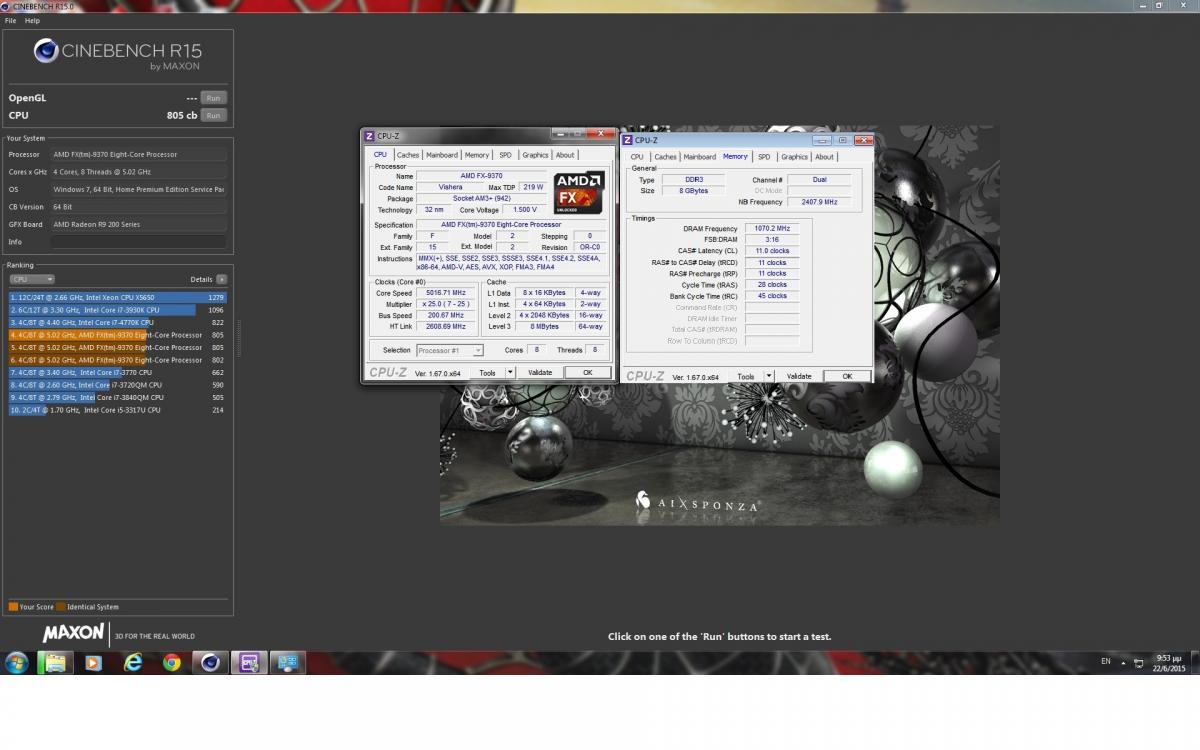The height and width of the screenshot is (750, 1200).
Task: Click Validate in the left CPU-Z window
Action: pos(540,373)
